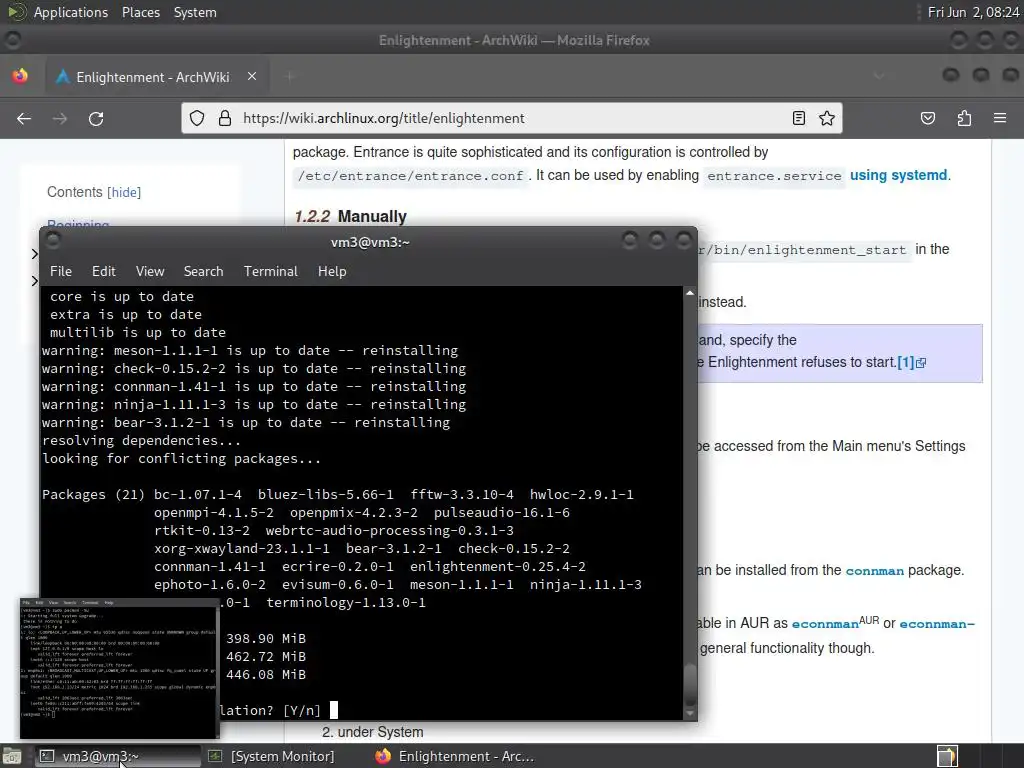1024x768 pixels.
Task: Open the econnman AUR link
Action: pos(825,624)
